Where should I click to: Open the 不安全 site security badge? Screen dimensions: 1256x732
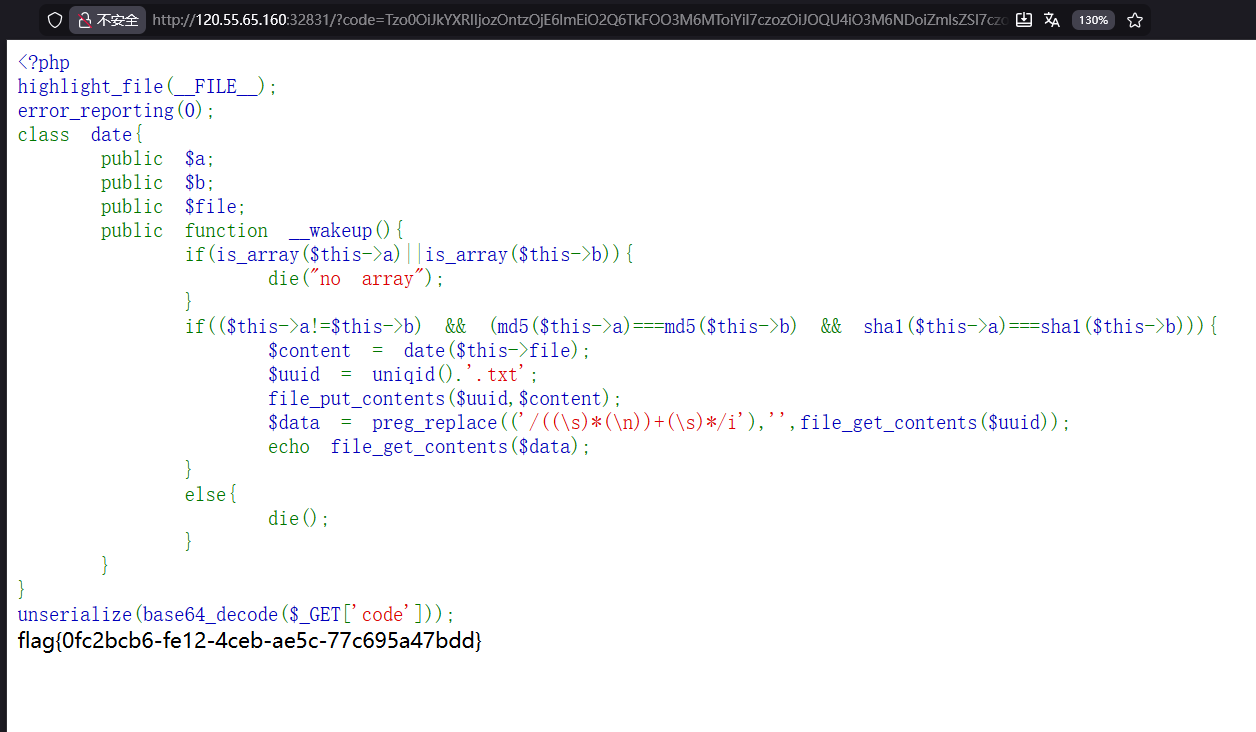(108, 20)
